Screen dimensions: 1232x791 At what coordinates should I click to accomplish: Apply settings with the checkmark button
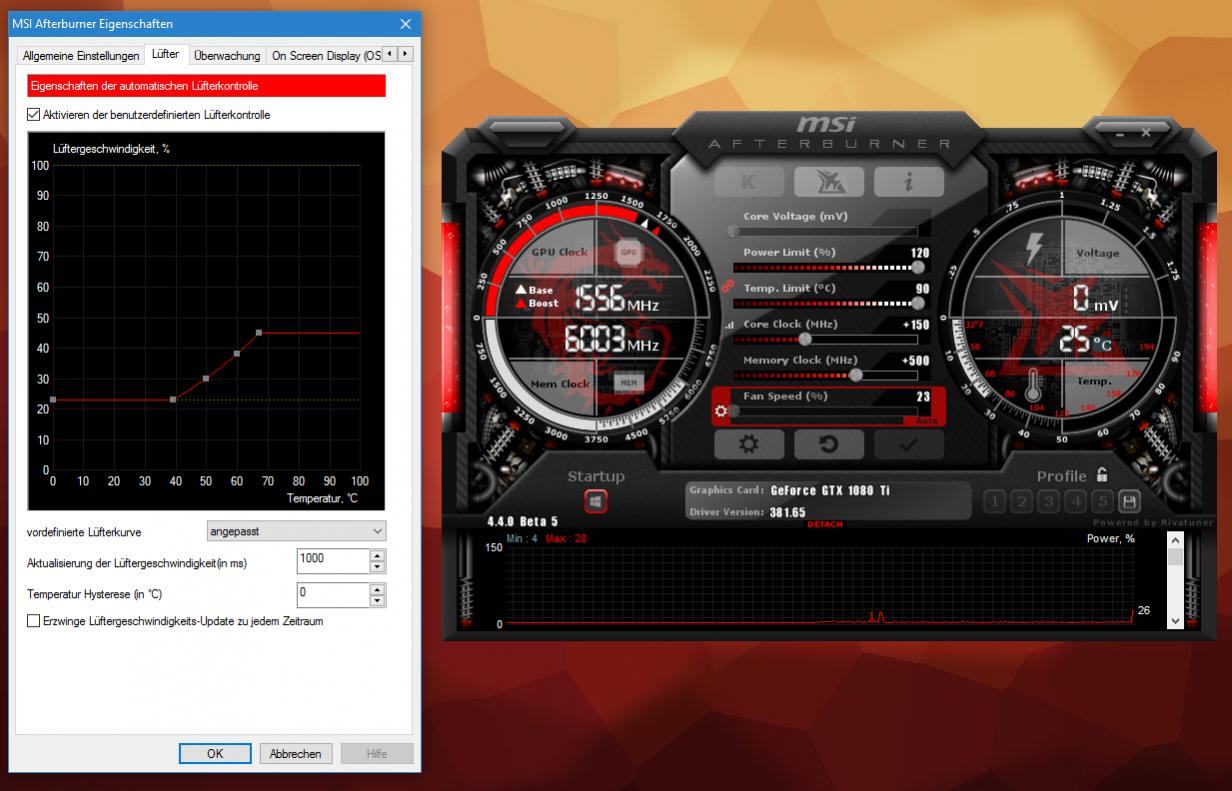(908, 444)
